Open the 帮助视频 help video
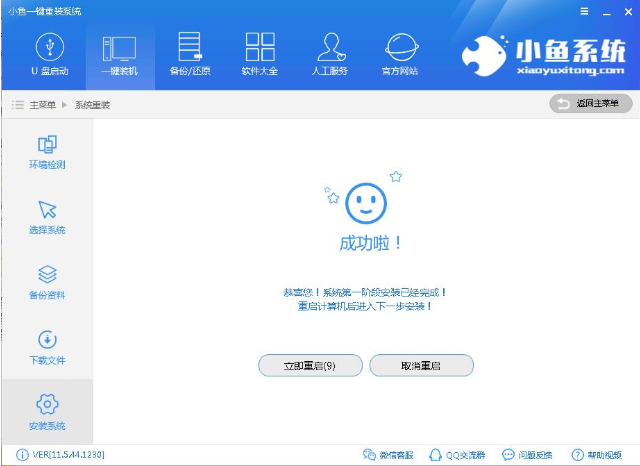Image resolution: width=640 pixels, height=466 pixels. click(x=597, y=455)
